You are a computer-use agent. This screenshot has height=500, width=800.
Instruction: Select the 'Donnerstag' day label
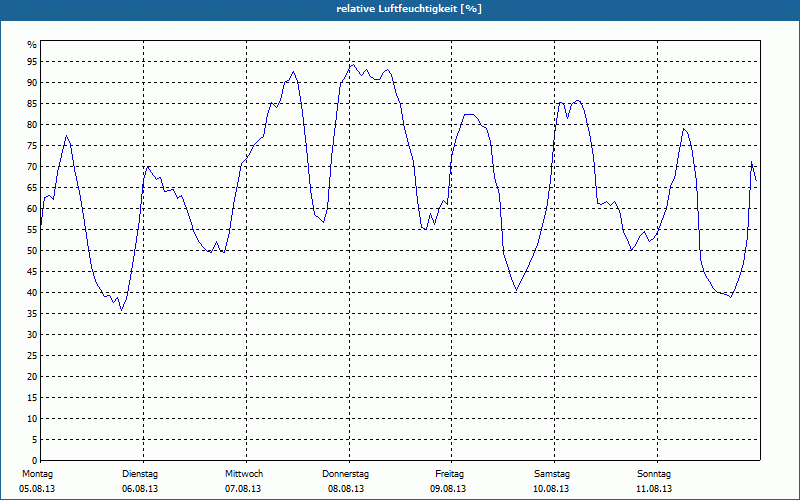tap(345, 474)
